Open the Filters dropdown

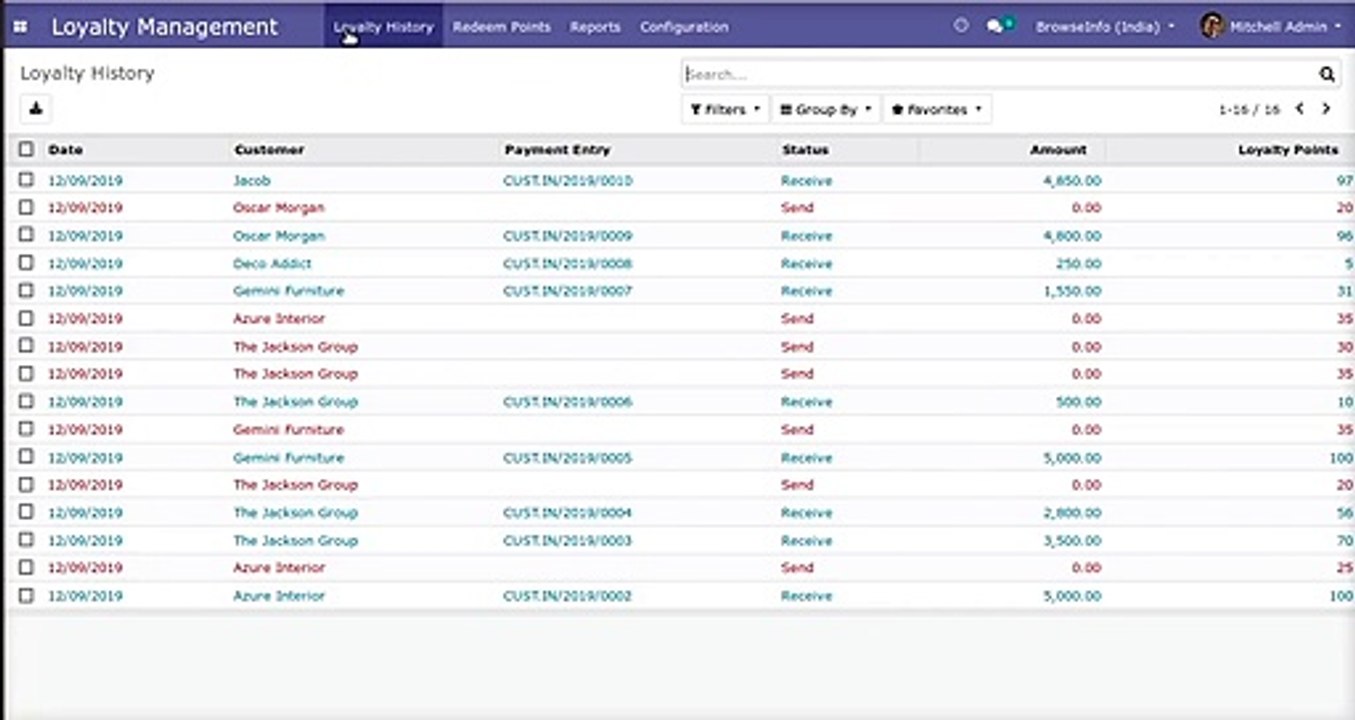[x=725, y=109]
